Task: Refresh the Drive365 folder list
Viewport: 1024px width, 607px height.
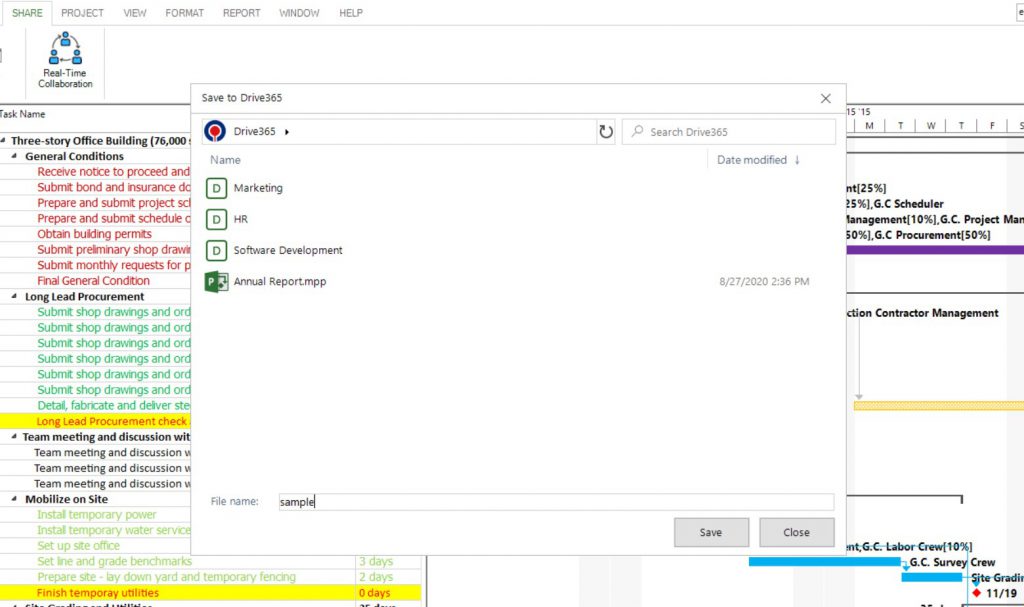Action: [605, 132]
